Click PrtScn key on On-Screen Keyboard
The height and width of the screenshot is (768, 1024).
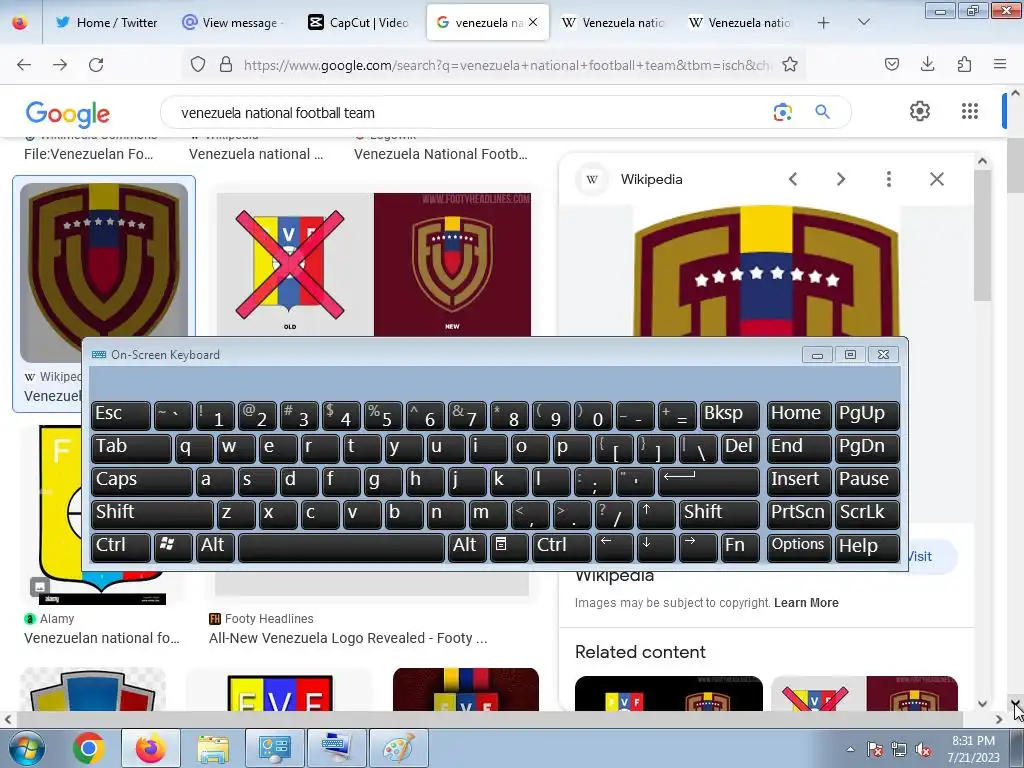[799, 513]
